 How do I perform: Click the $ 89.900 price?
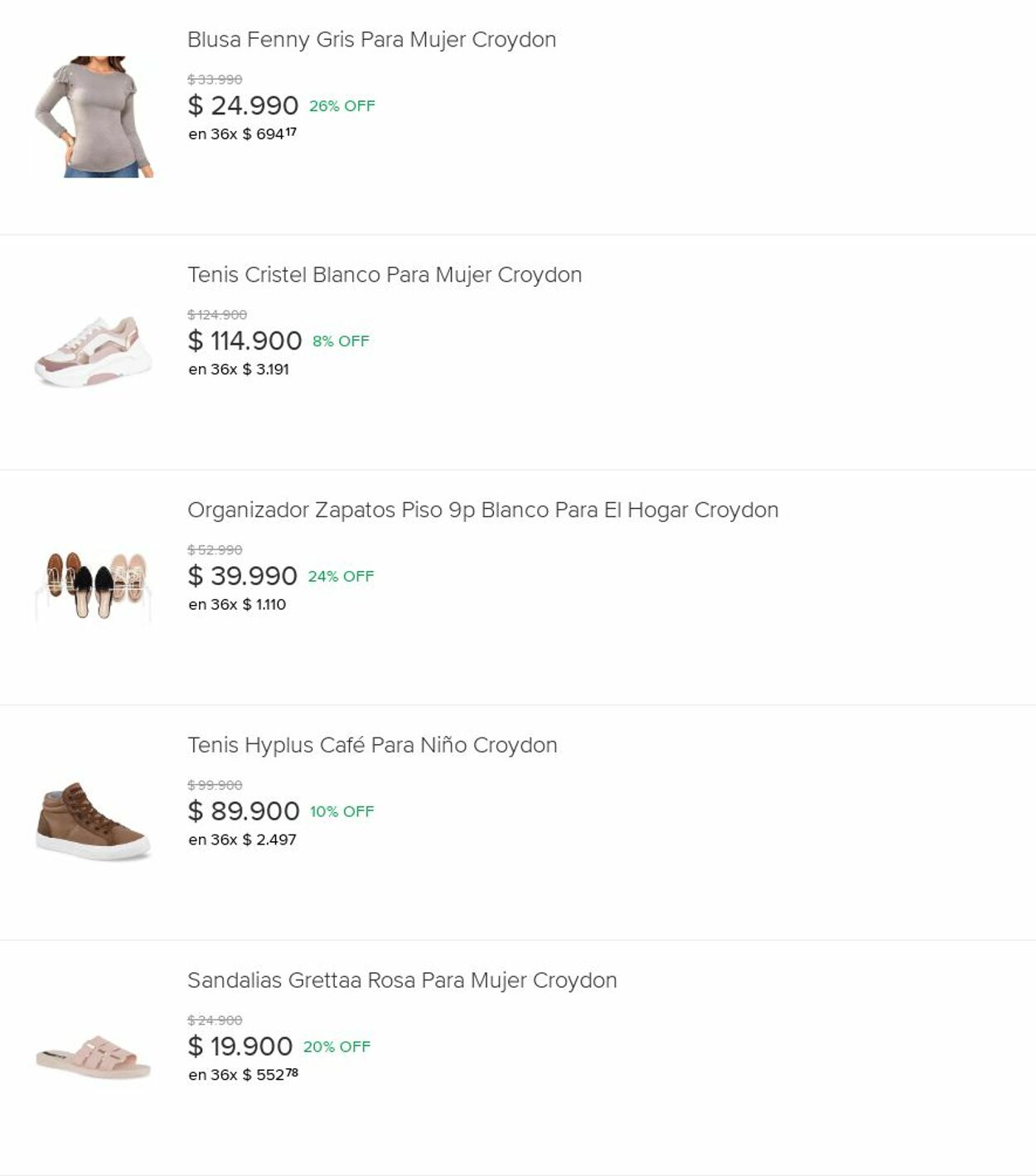coord(244,812)
